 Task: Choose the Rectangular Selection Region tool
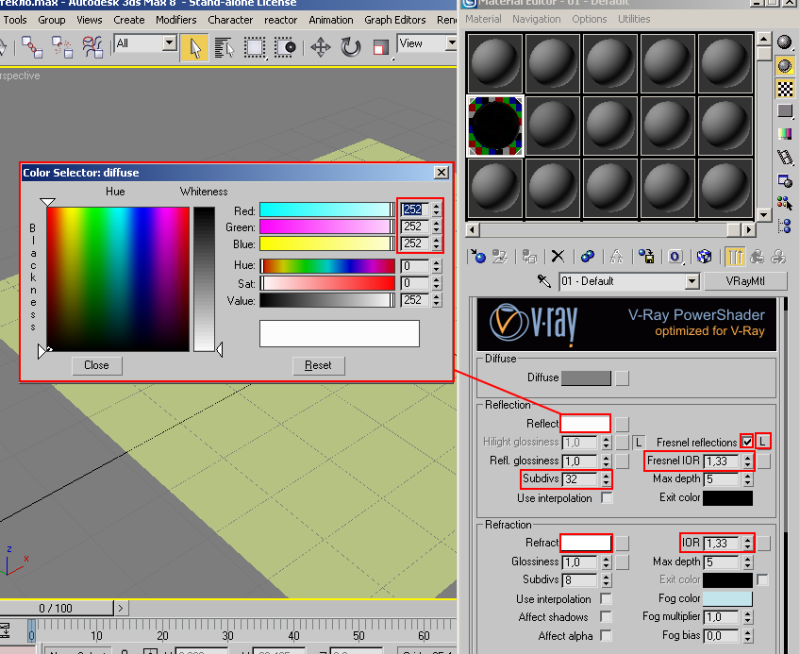(x=254, y=47)
